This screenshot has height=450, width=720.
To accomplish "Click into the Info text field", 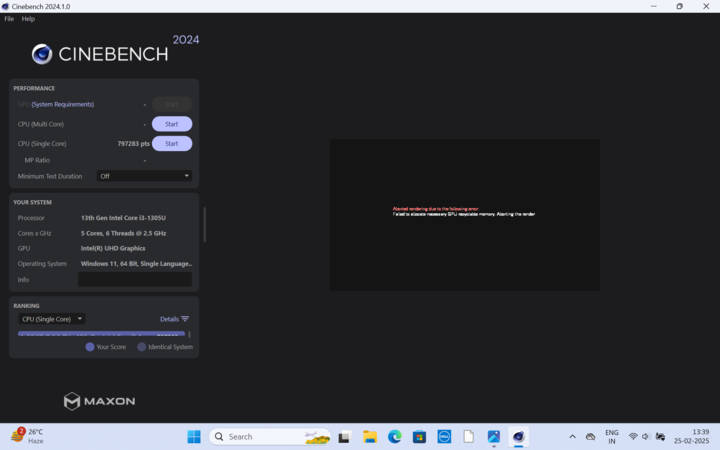I will [x=135, y=279].
